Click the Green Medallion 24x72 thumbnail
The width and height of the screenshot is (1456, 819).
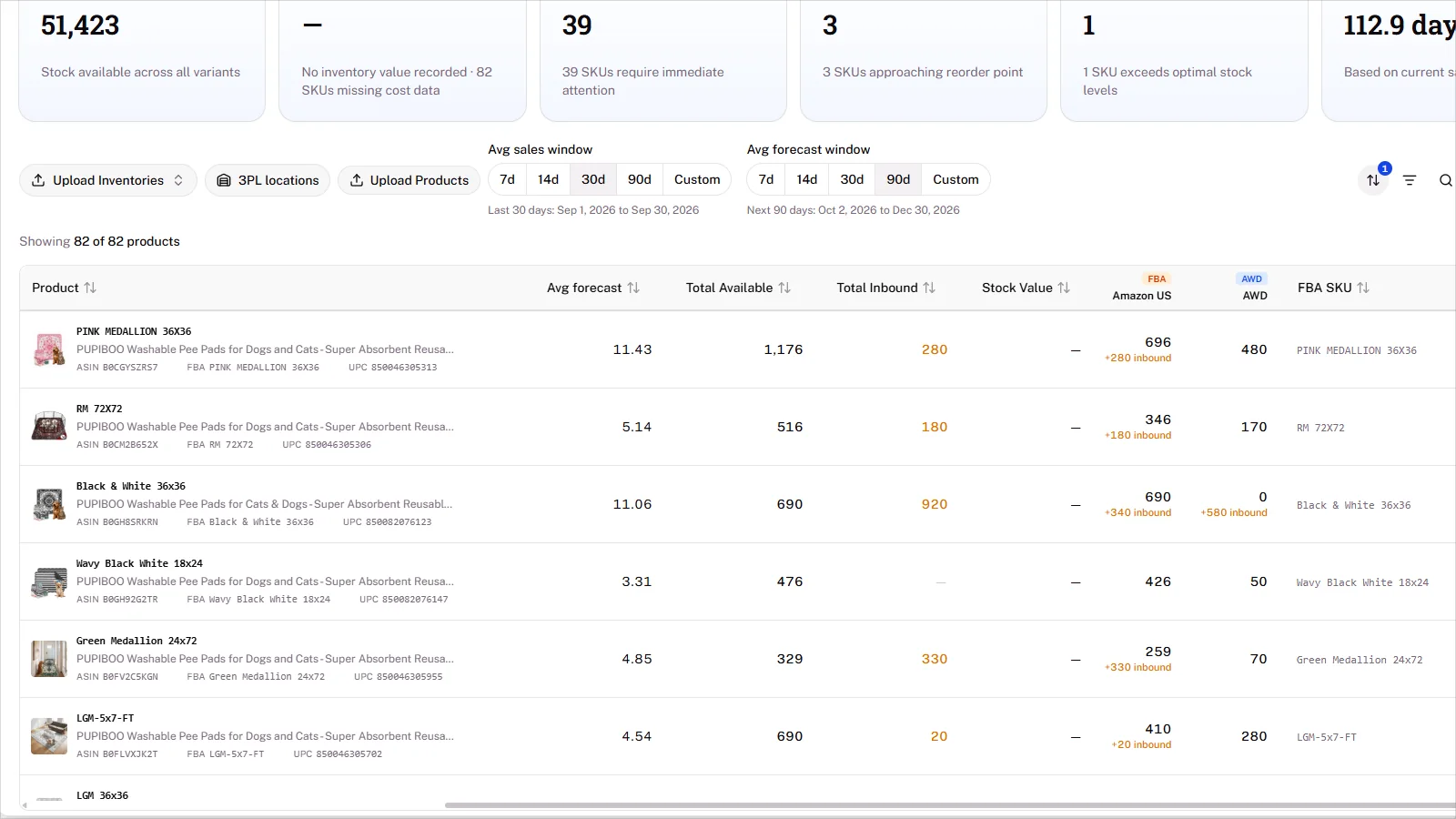(49, 659)
